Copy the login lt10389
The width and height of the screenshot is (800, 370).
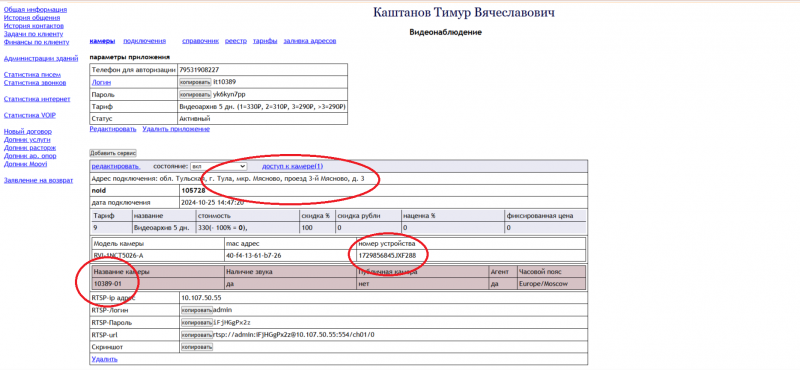click(x=195, y=82)
